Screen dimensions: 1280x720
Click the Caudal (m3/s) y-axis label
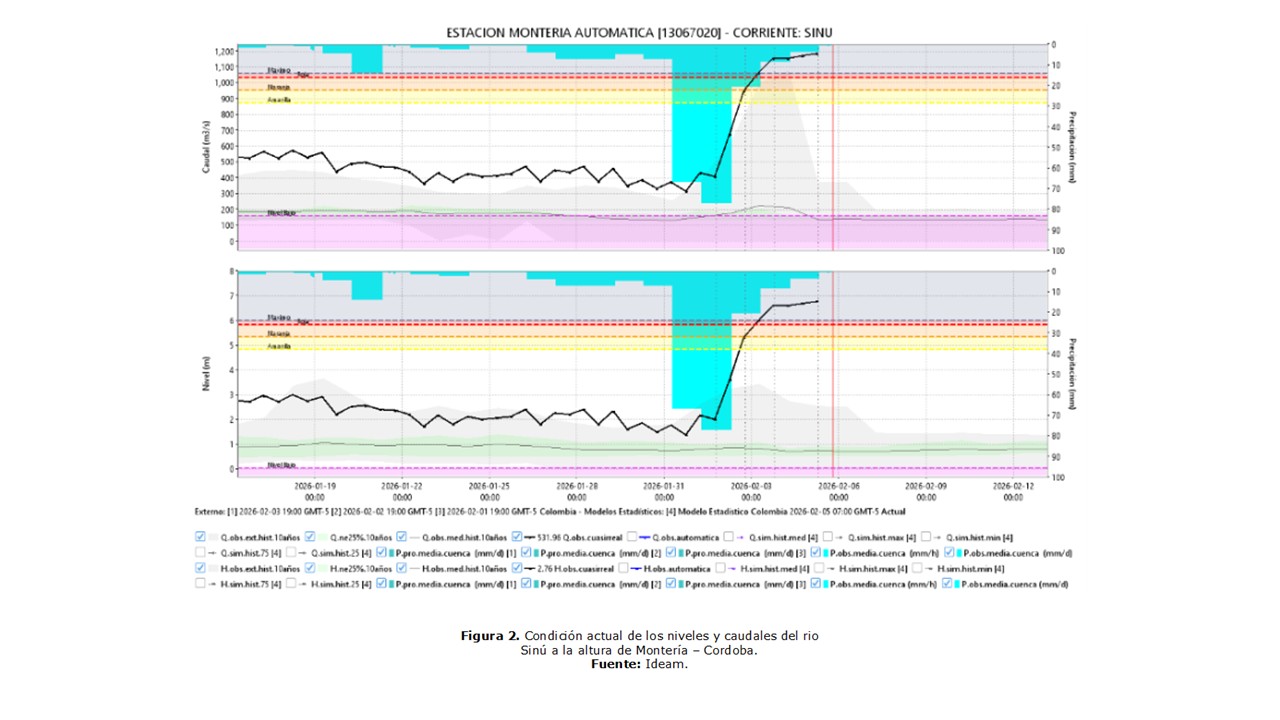tap(207, 147)
